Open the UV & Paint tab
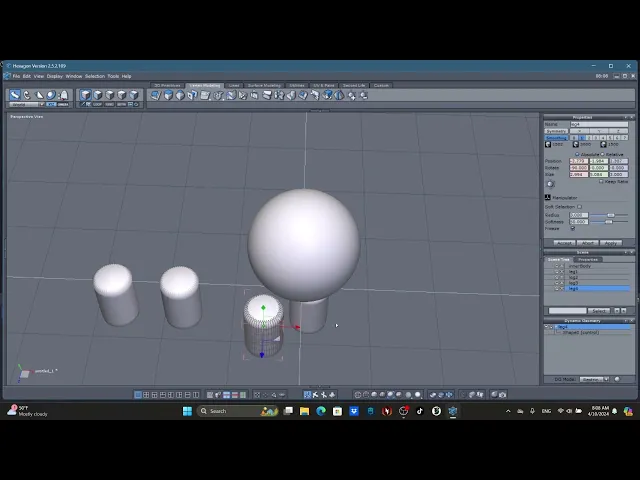The width and height of the screenshot is (640, 480). tap(324, 85)
